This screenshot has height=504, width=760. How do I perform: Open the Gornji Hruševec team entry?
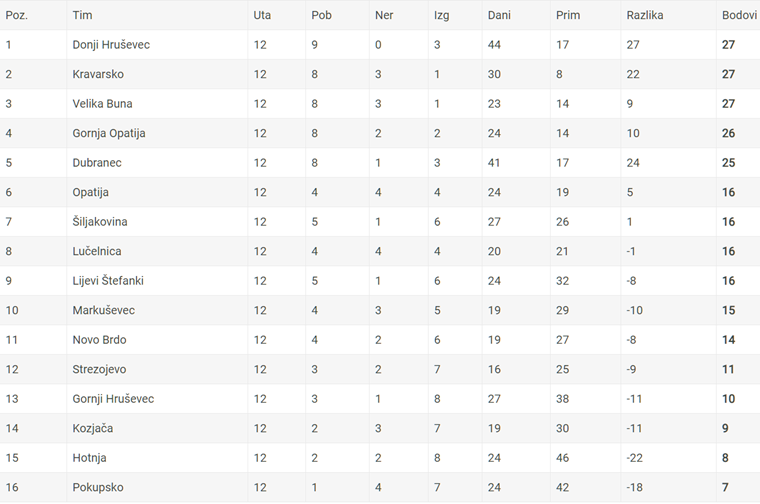[x=113, y=399]
